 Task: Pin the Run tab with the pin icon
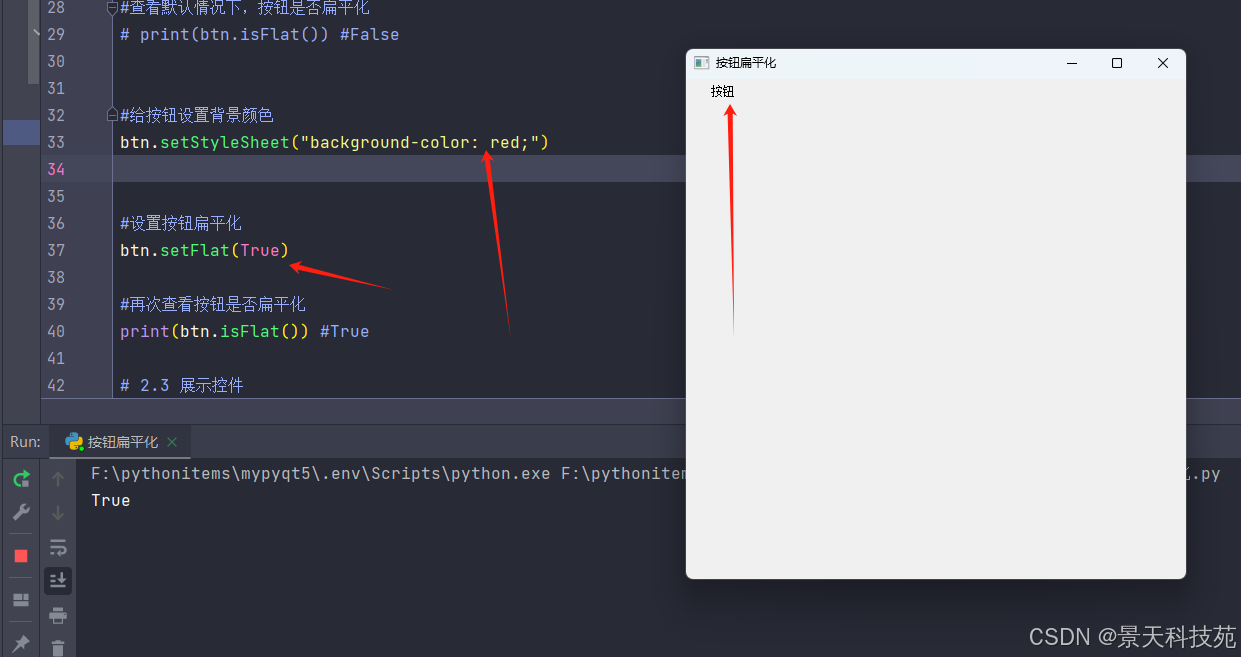(x=21, y=643)
